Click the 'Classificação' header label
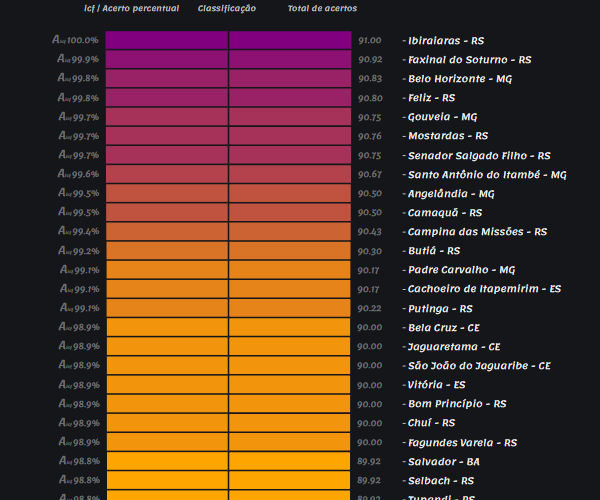Image resolution: width=600 pixels, height=500 pixels. pos(227,8)
